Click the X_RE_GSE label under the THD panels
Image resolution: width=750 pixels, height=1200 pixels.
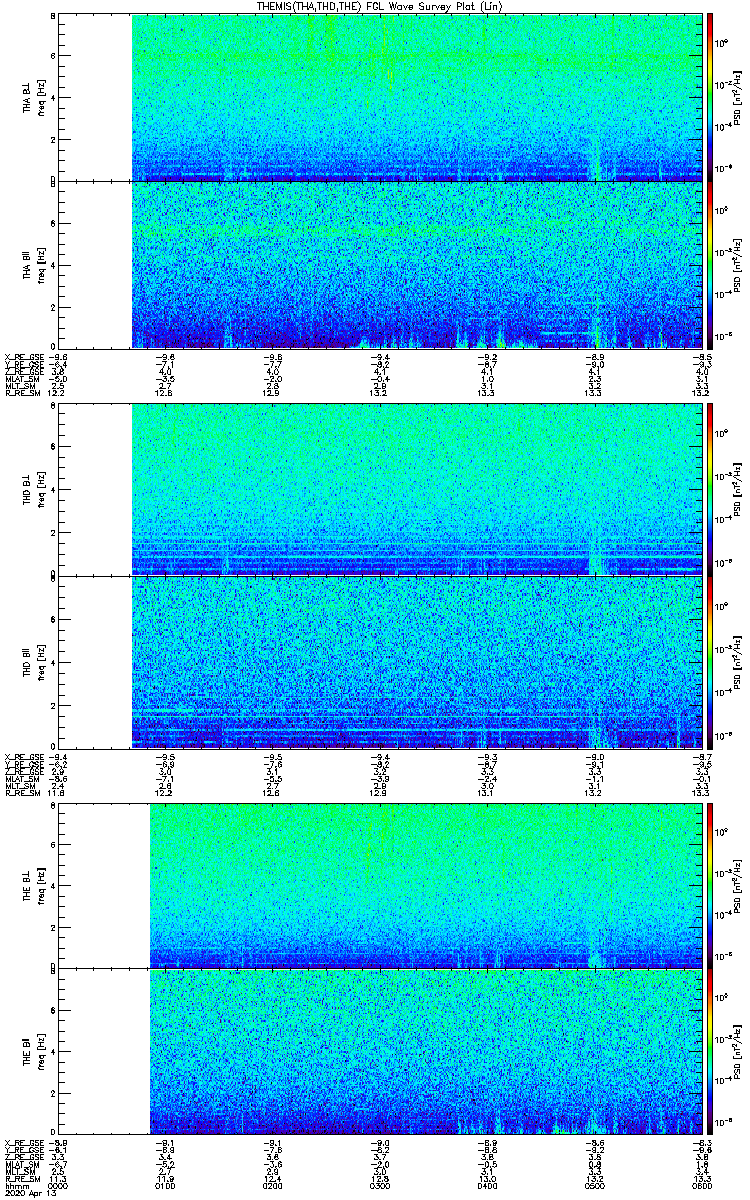click(x=23, y=757)
